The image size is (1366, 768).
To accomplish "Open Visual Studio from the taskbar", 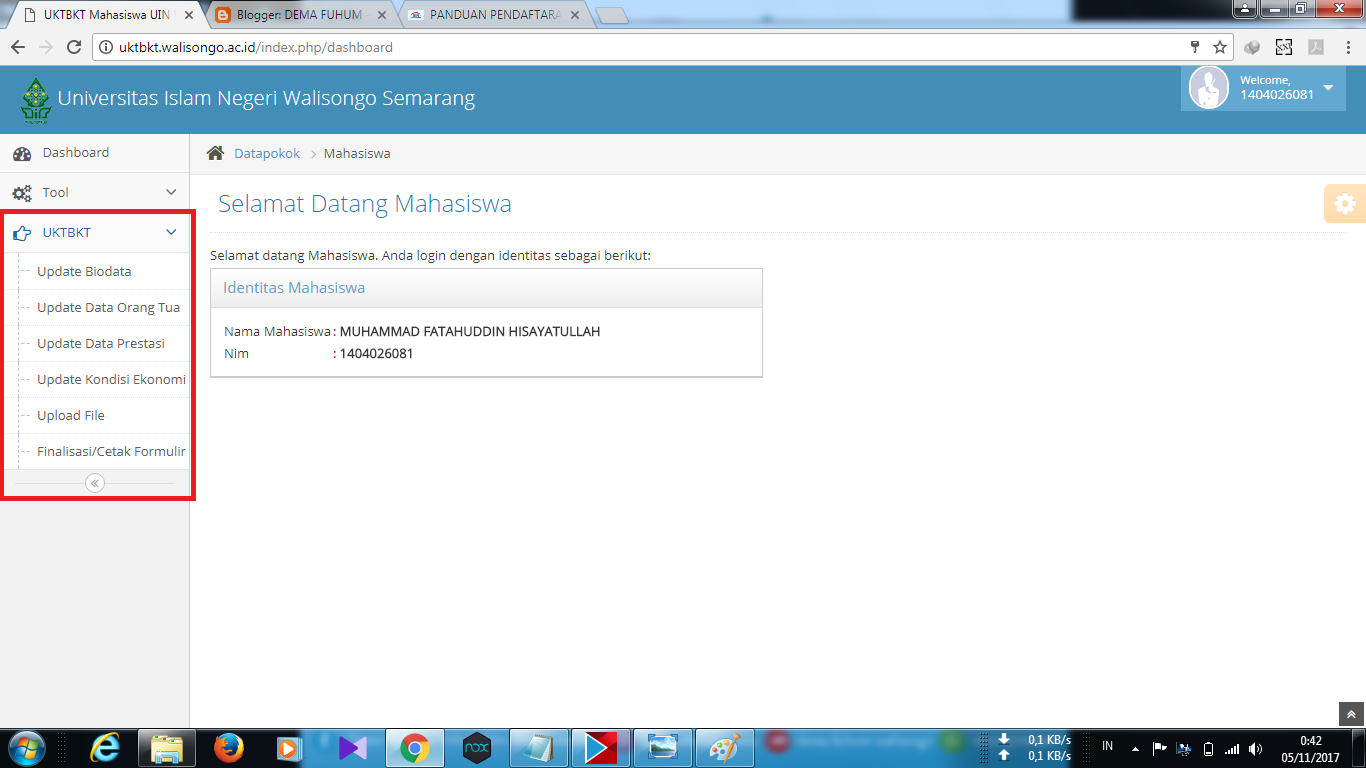I will click(x=353, y=748).
